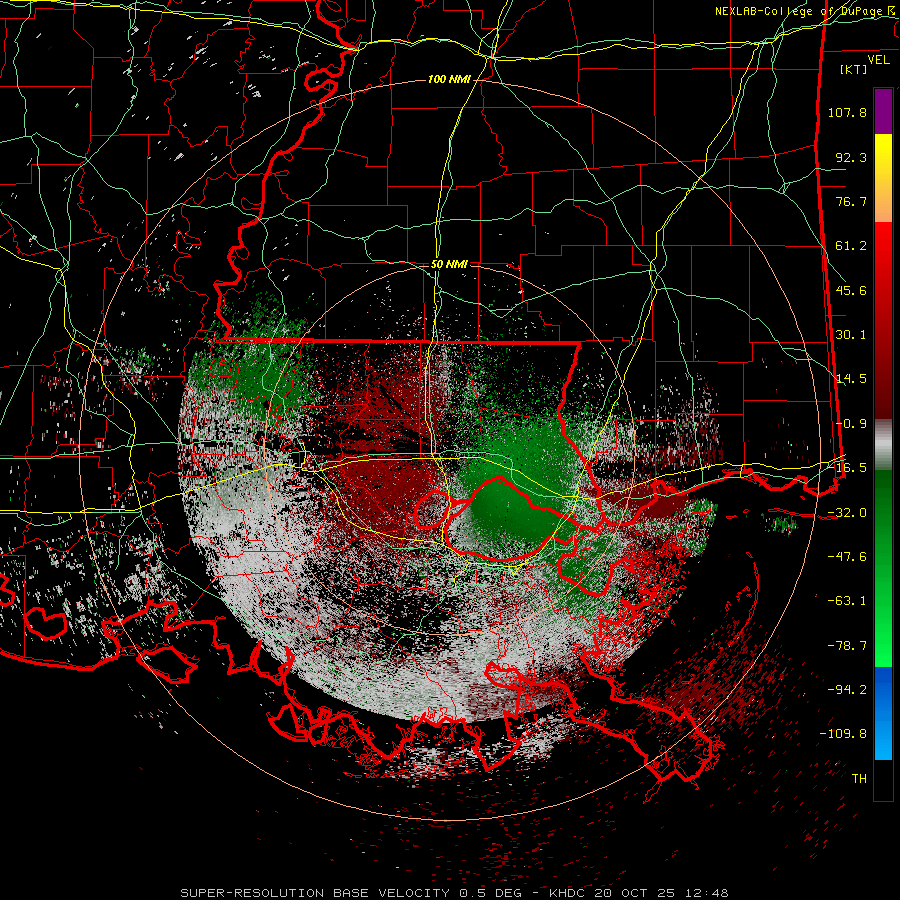This screenshot has width=900, height=900.
Task: Pick the blue segment of velocity scale
Action: tap(883, 713)
